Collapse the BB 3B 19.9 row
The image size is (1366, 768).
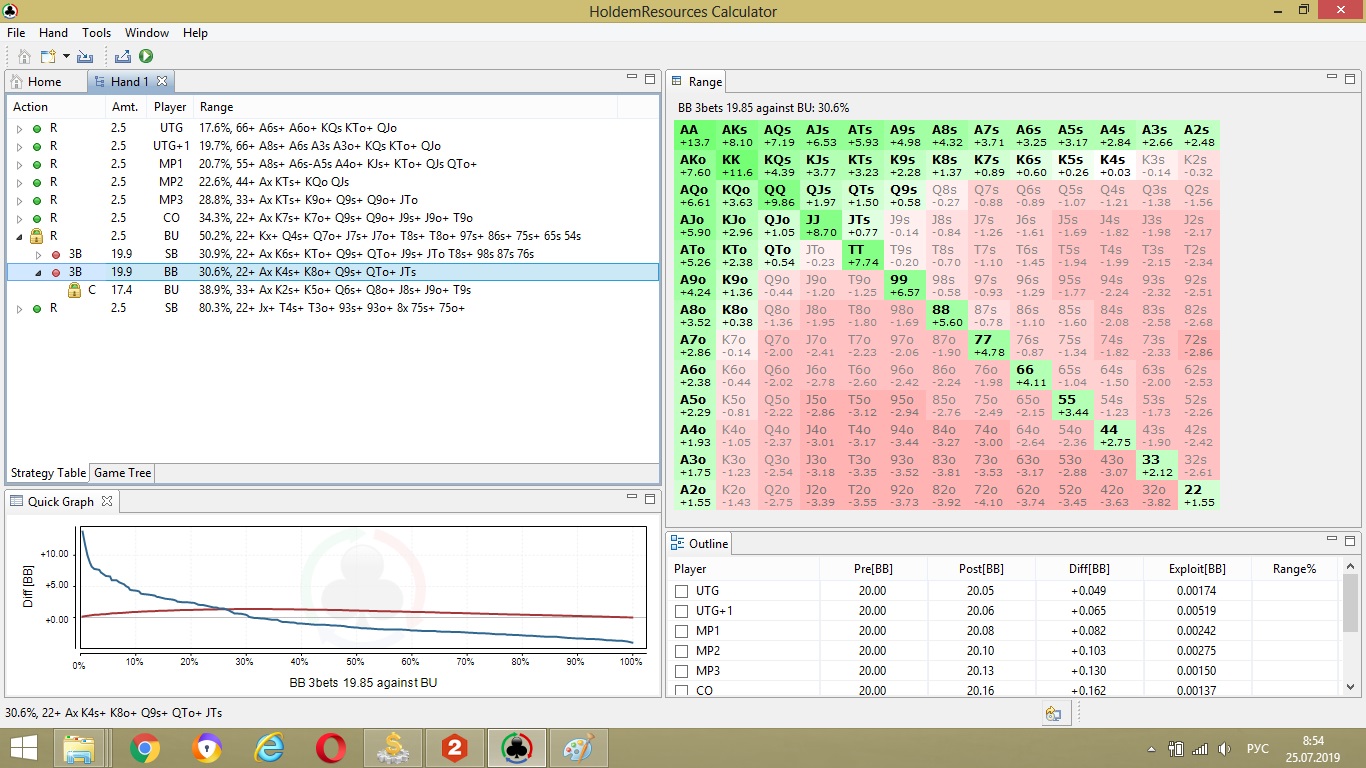38,272
